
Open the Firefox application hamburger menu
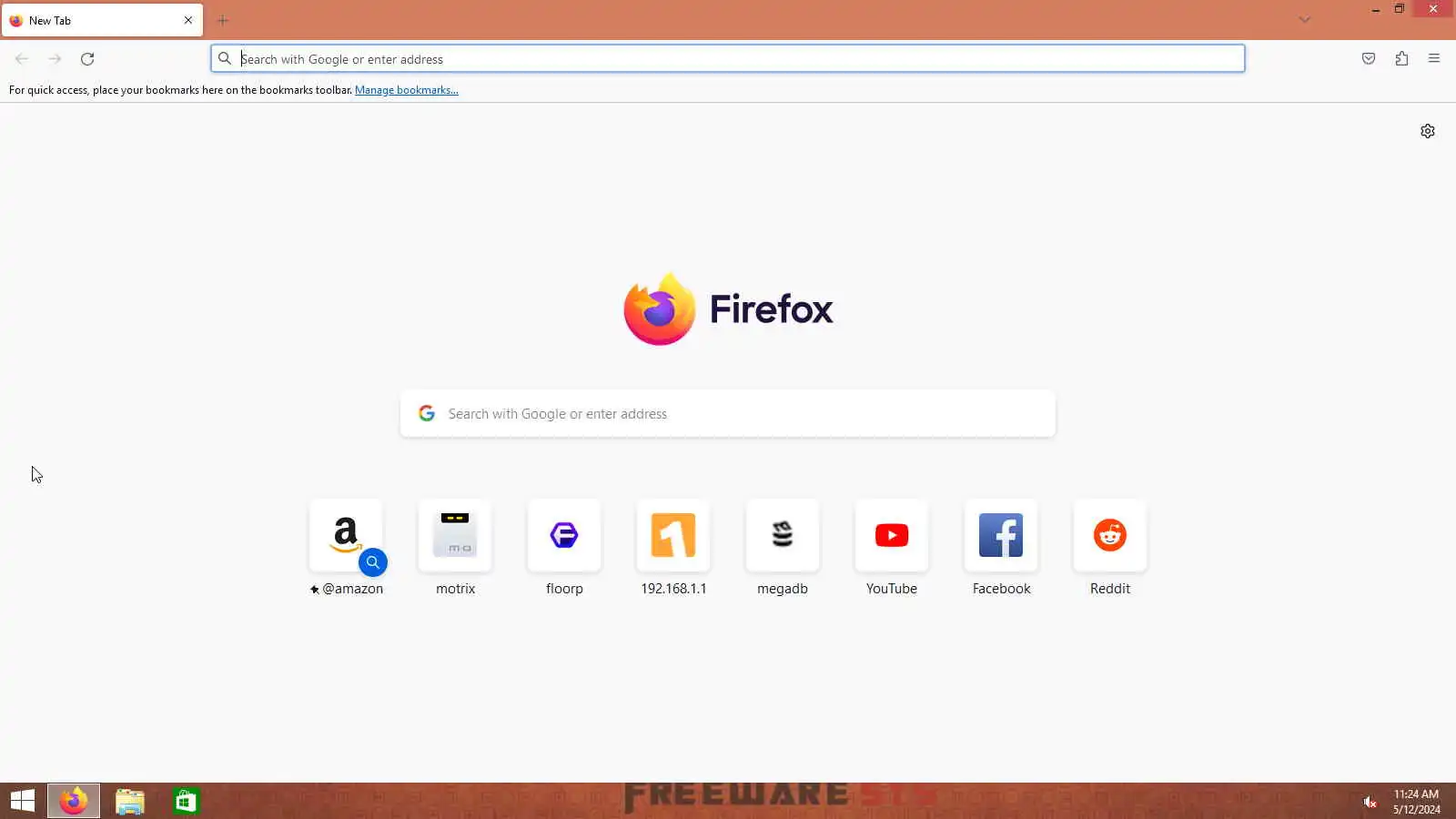pyautogui.click(x=1434, y=59)
